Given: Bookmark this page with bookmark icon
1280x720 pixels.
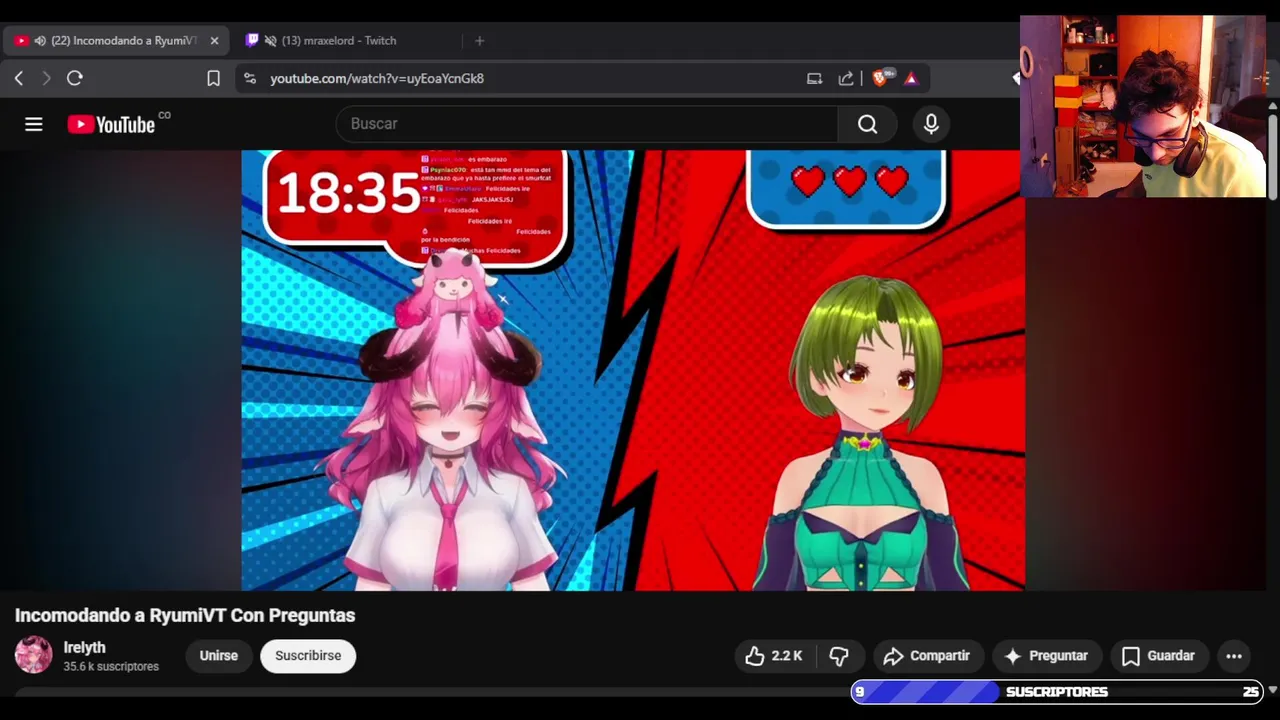Looking at the screenshot, I should point(213,78).
